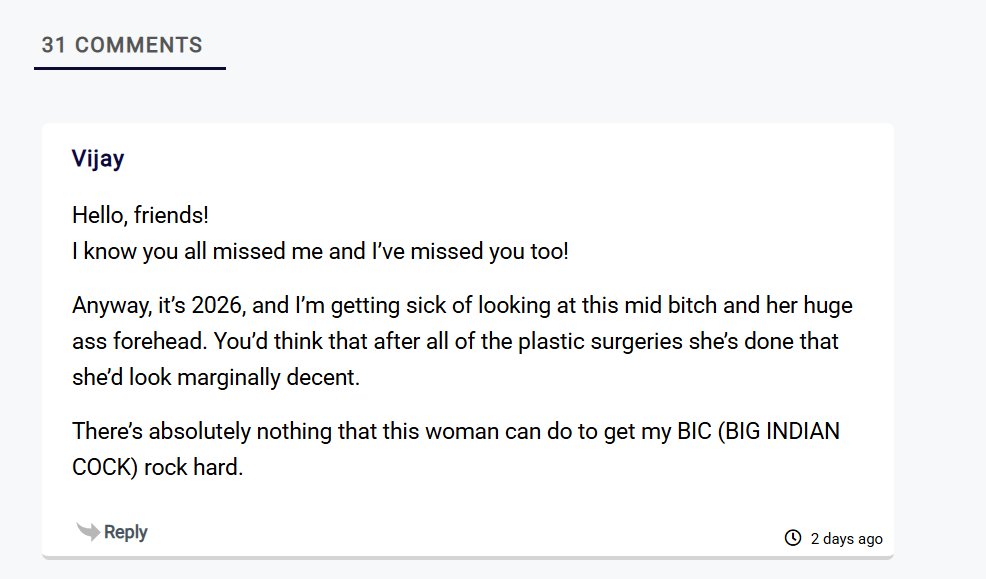Click the clock icon beside timestamp
Screen dimensions: 986x579
click(793, 538)
